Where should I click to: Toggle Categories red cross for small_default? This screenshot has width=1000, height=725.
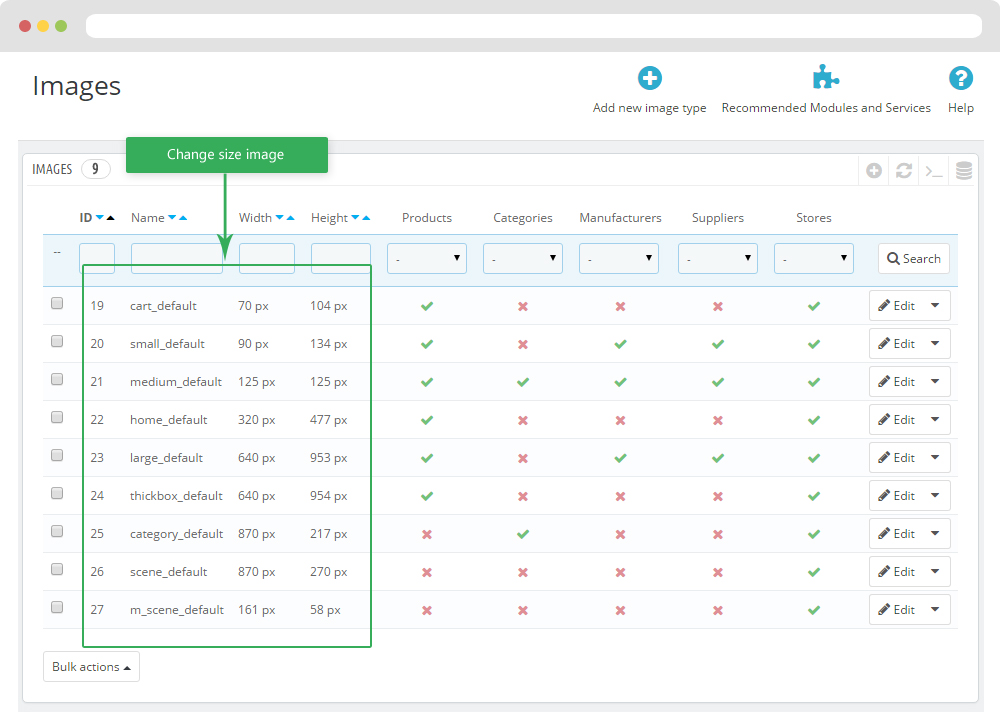(523, 344)
